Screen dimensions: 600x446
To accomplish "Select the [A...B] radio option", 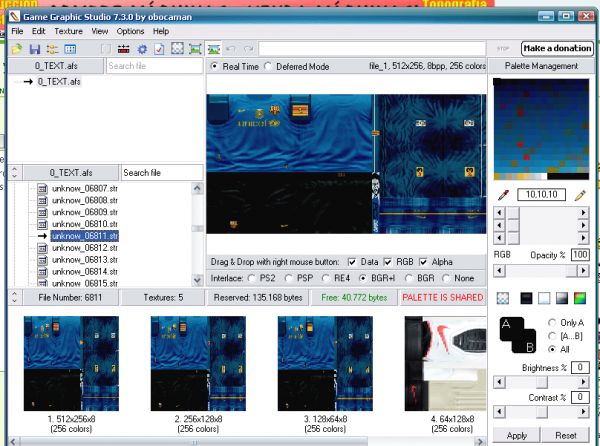I will [552, 336].
